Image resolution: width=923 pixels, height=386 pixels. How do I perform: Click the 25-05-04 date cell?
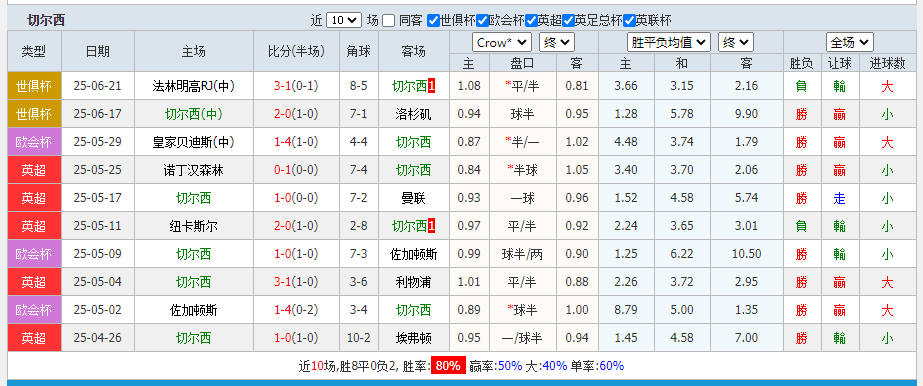pos(98,282)
